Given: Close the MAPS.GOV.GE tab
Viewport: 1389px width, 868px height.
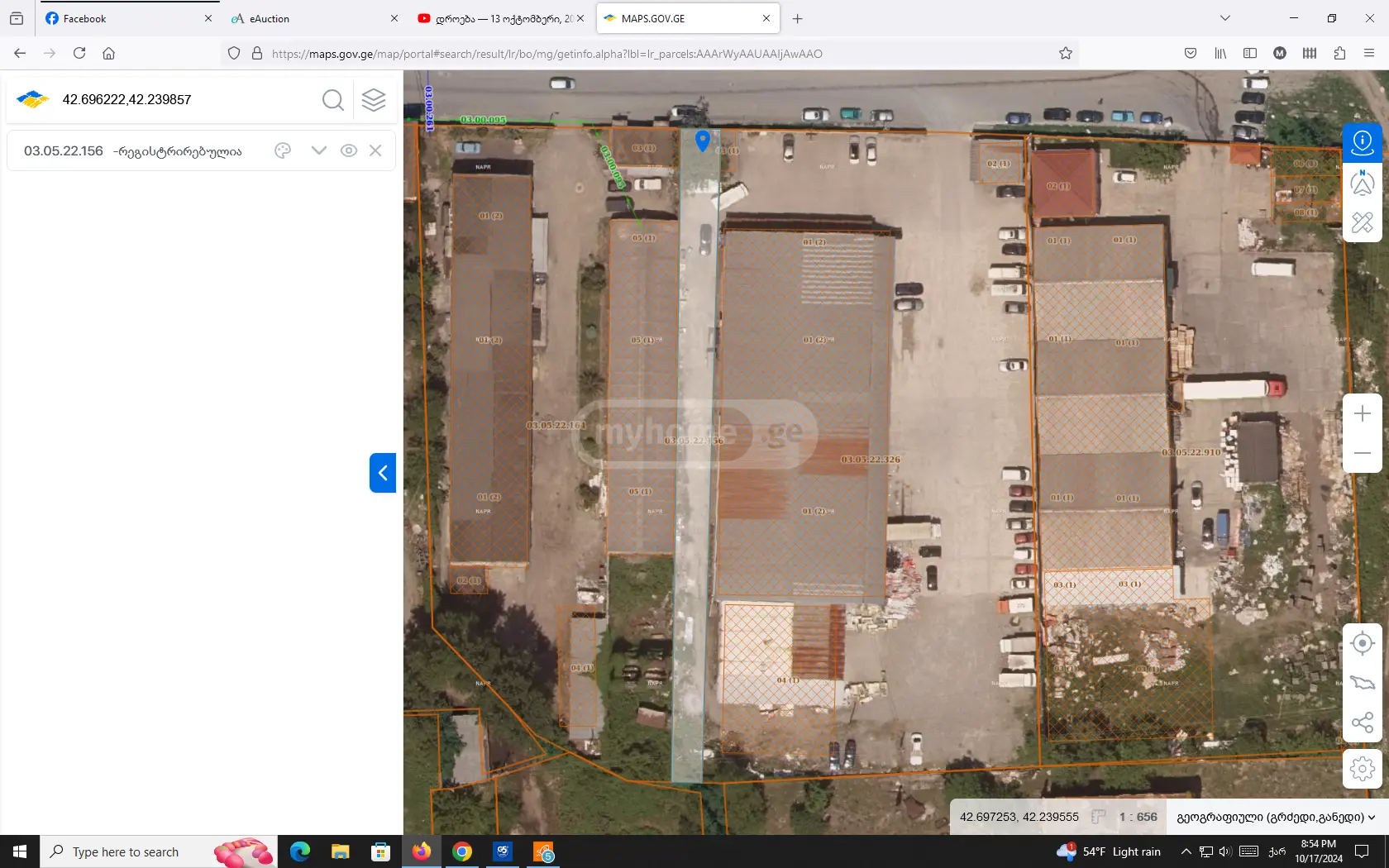Looking at the screenshot, I should click(766, 18).
